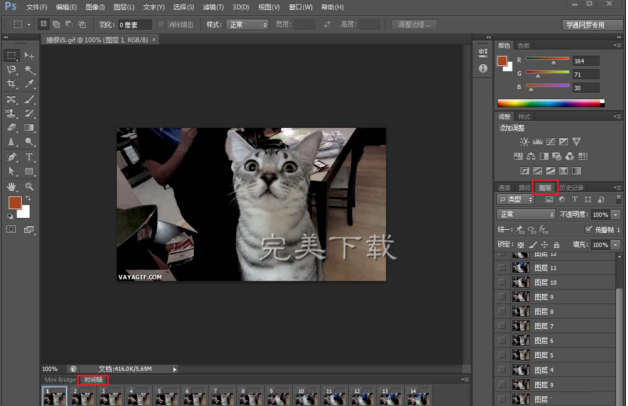Click the color spectrum bar in color panel
This screenshot has width=628, height=406.
click(x=550, y=102)
